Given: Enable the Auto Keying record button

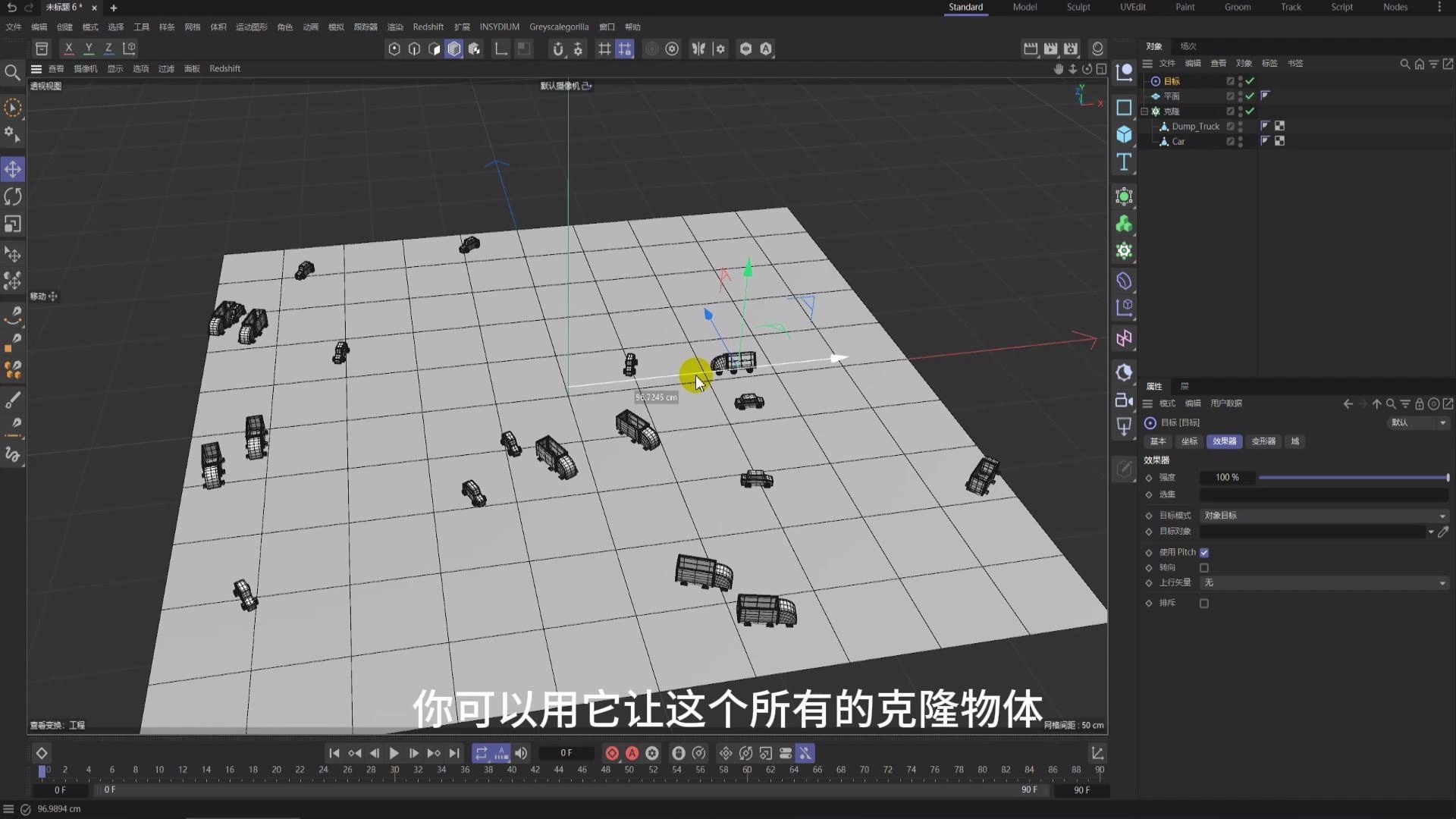Looking at the screenshot, I should [632, 753].
